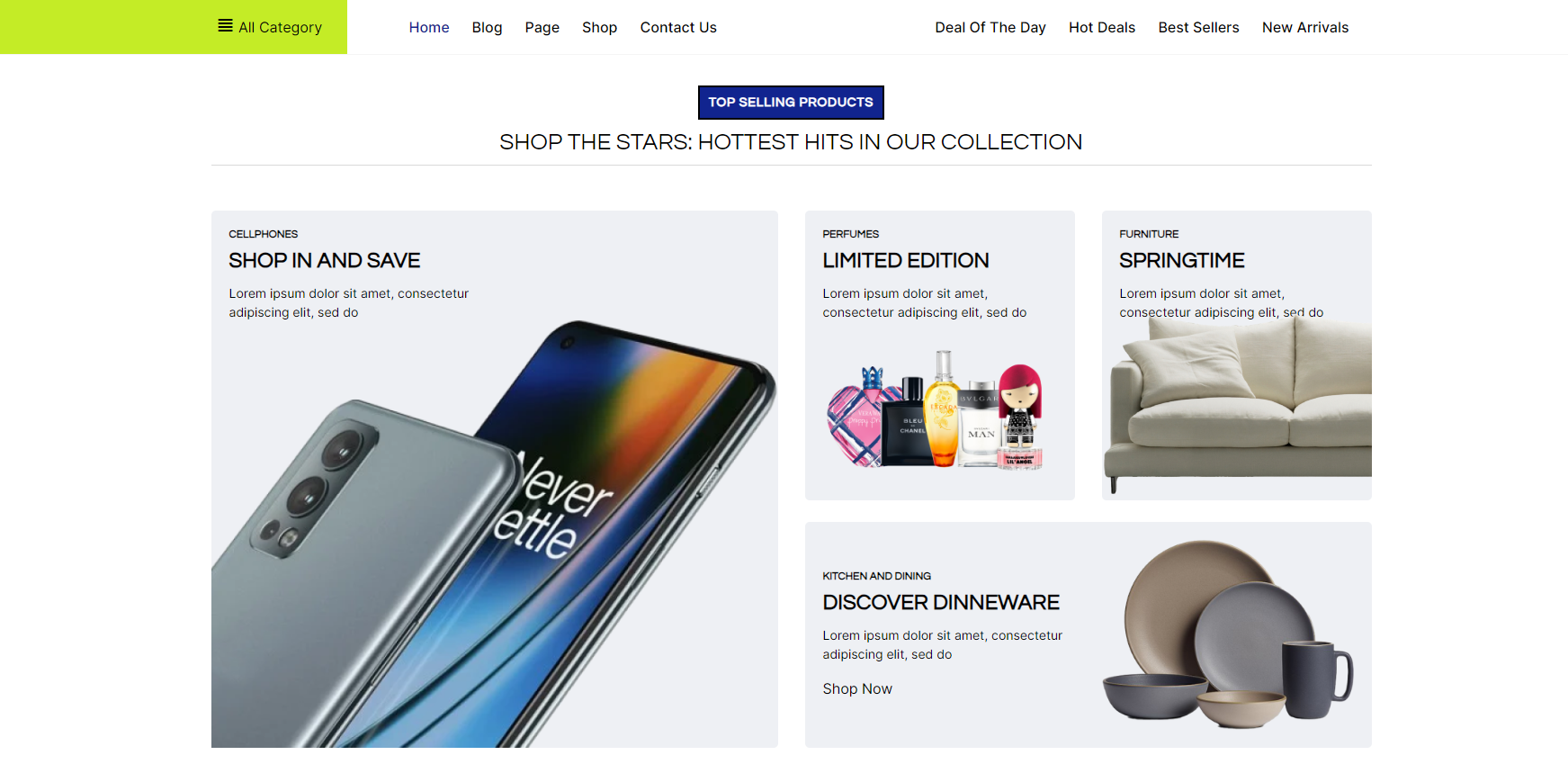Open the Contact Us page
Screen dimensions: 1568x773
(x=677, y=28)
